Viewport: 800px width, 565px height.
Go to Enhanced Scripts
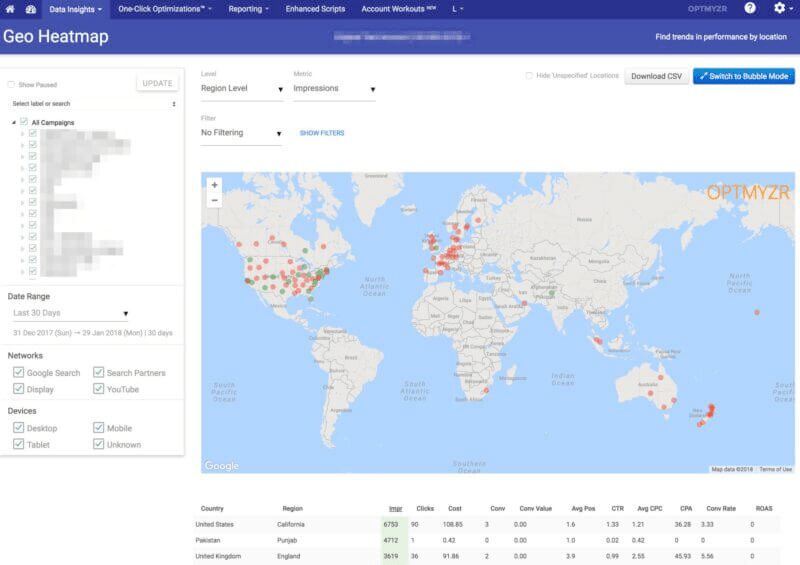pos(315,9)
